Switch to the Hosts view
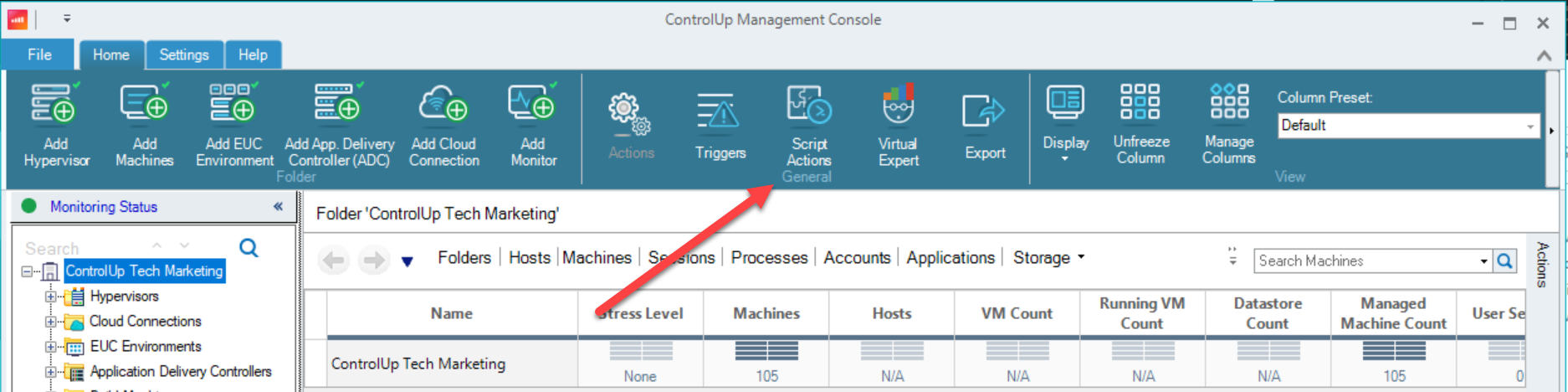1568x392 pixels. tap(530, 257)
